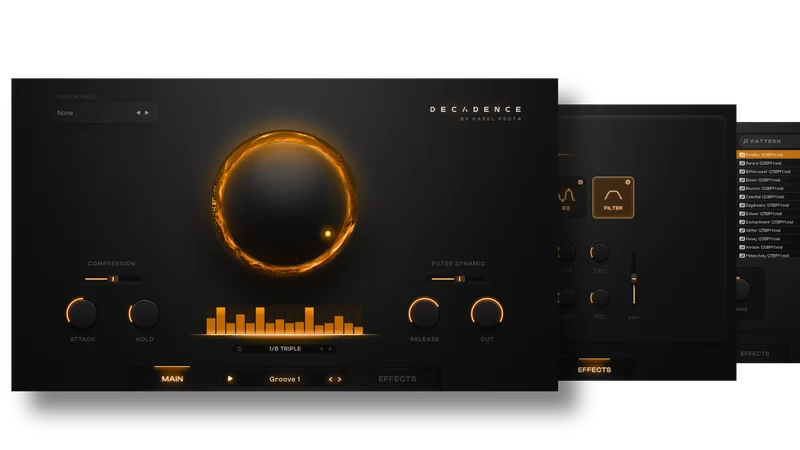Adjust the REL knob in effects window
The width and height of the screenshot is (800, 450).
click(x=600, y=297)
